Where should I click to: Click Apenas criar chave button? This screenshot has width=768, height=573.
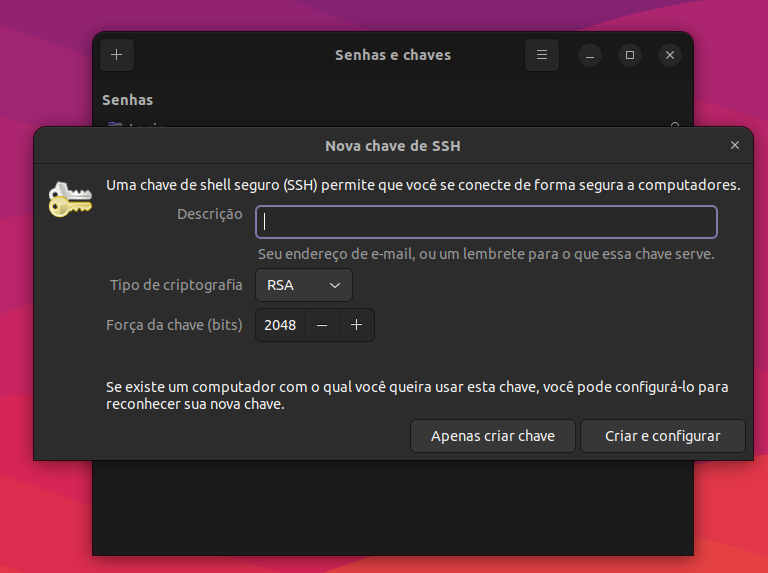tap(493, 436)
